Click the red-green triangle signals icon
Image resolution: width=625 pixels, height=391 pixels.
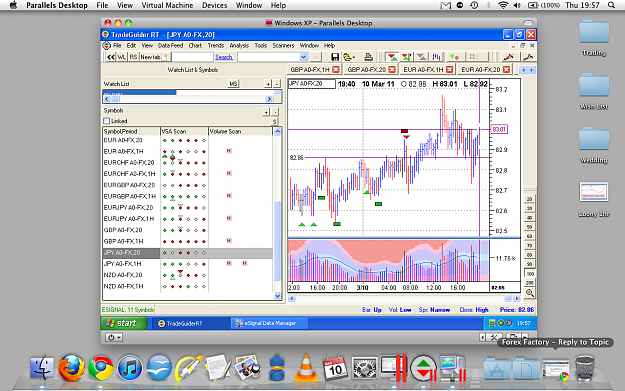[393, 57]
